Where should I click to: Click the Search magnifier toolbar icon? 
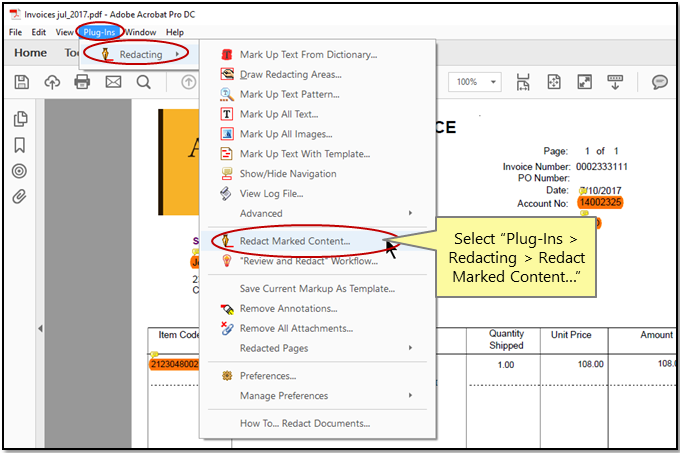point(143,82)
